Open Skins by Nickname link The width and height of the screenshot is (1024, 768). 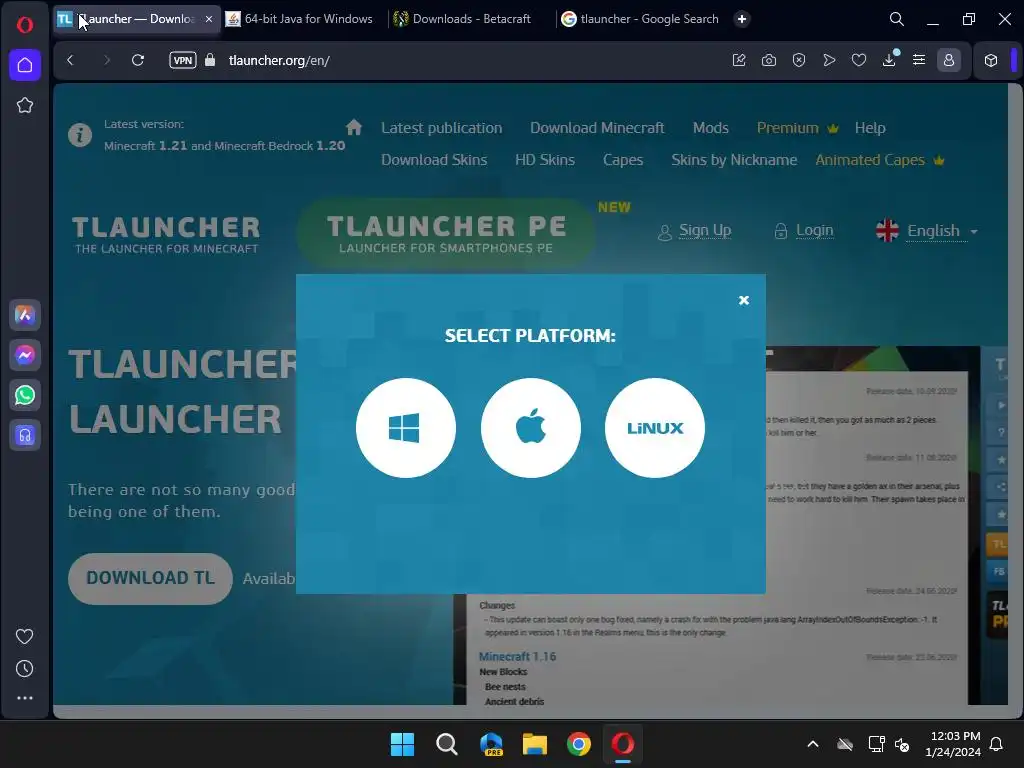click(734, 160)
